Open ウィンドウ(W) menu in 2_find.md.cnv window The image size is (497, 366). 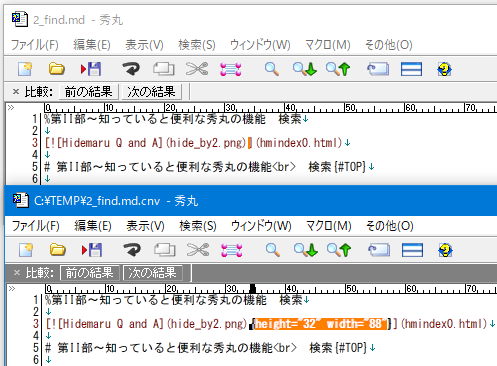261,226
